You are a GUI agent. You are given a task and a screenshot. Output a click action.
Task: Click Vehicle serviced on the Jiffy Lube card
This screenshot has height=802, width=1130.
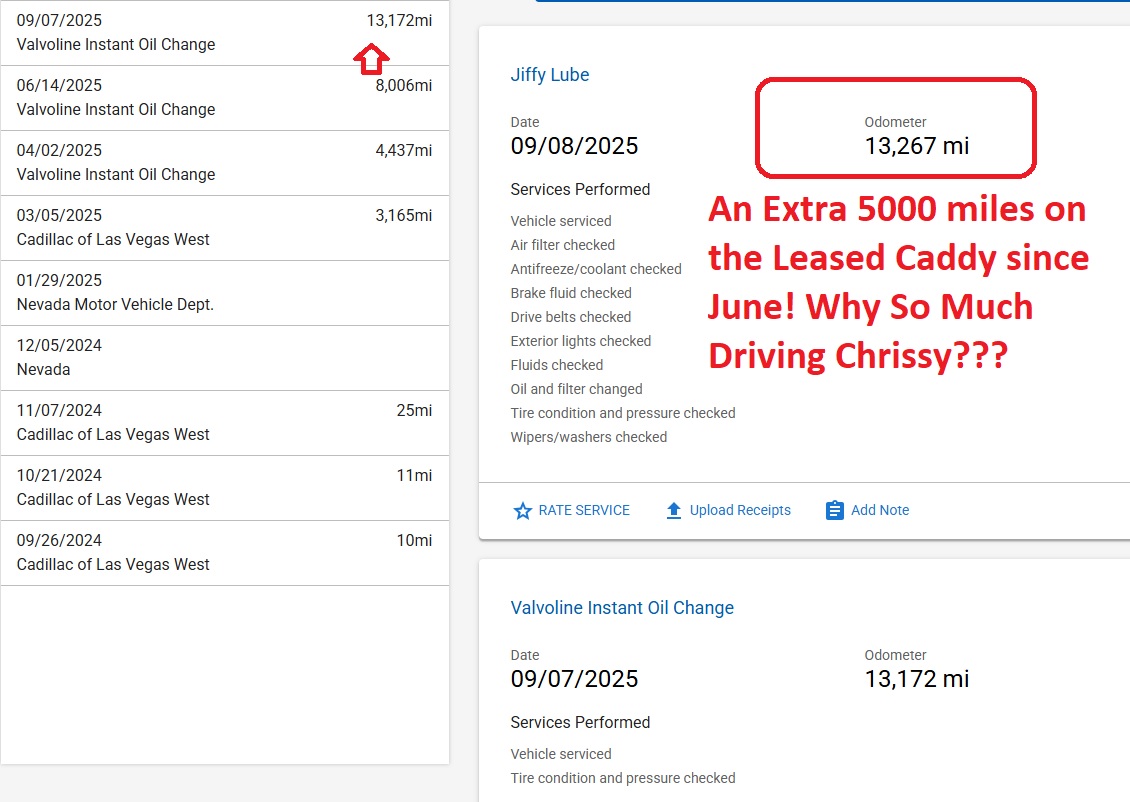[561, 221]
